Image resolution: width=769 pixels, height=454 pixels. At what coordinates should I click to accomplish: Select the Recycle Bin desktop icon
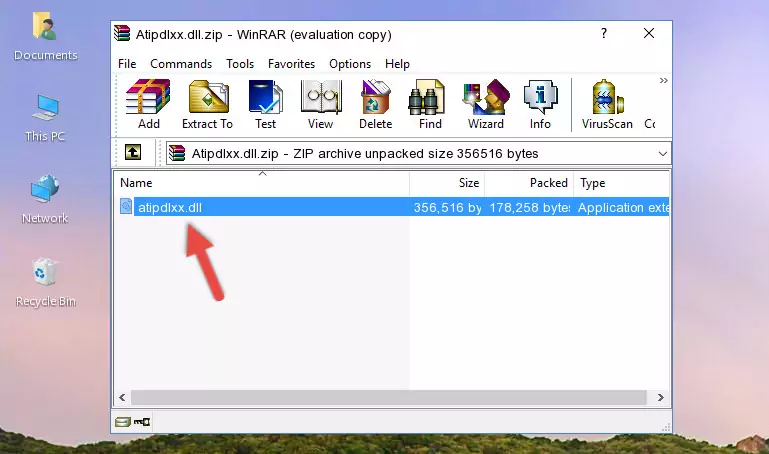[46, 282]
